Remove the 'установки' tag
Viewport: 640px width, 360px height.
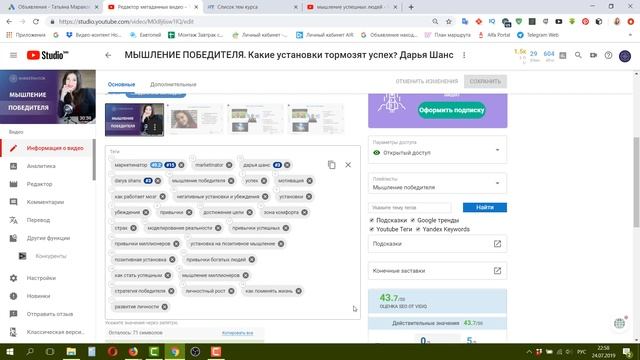pos(309,197)
